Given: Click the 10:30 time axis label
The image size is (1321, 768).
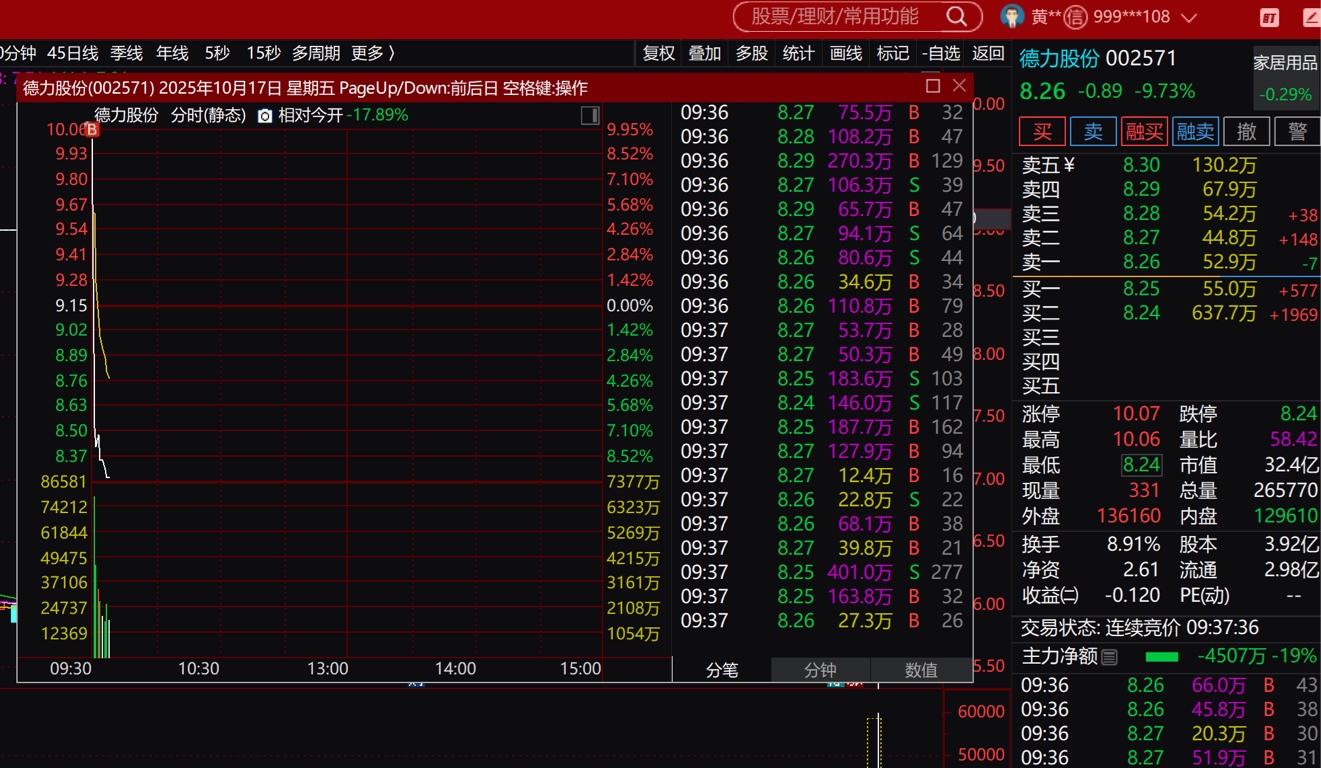Looking at the screenshot, I should point(198,669).
